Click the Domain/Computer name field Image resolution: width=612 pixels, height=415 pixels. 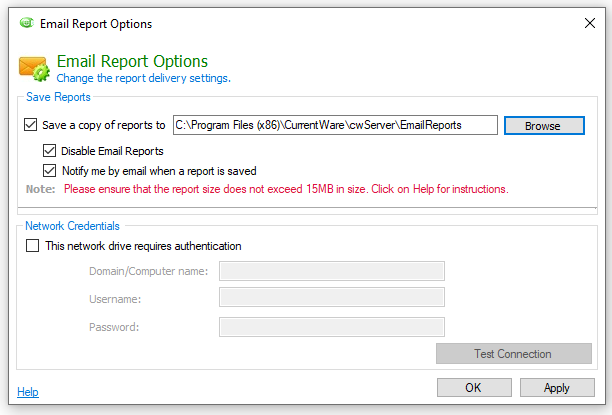coord(332,271)
